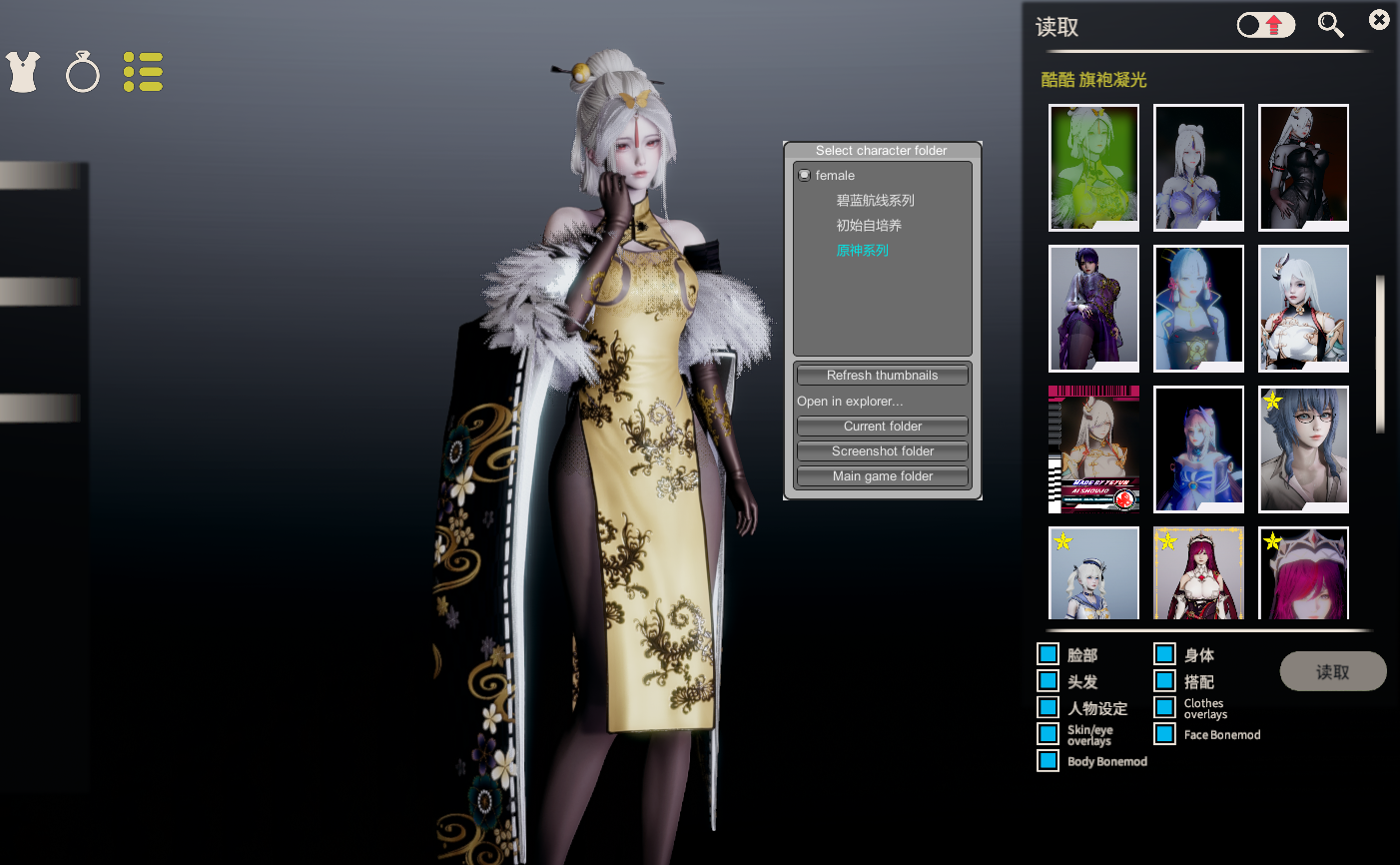Image resolution: width=1400 pixels, height=865 pixels.
Task: Open the clothing shirt icon menu
Action: [x=23, y=72]
